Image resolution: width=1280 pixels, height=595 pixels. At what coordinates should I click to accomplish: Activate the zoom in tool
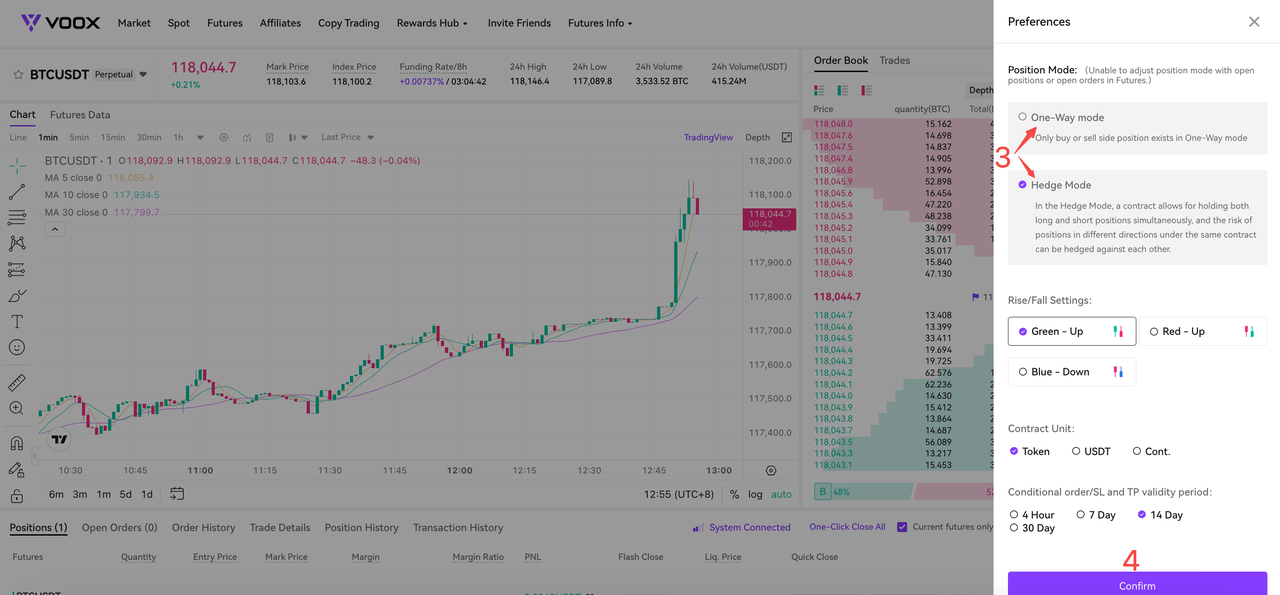click(x=17, y=408)
